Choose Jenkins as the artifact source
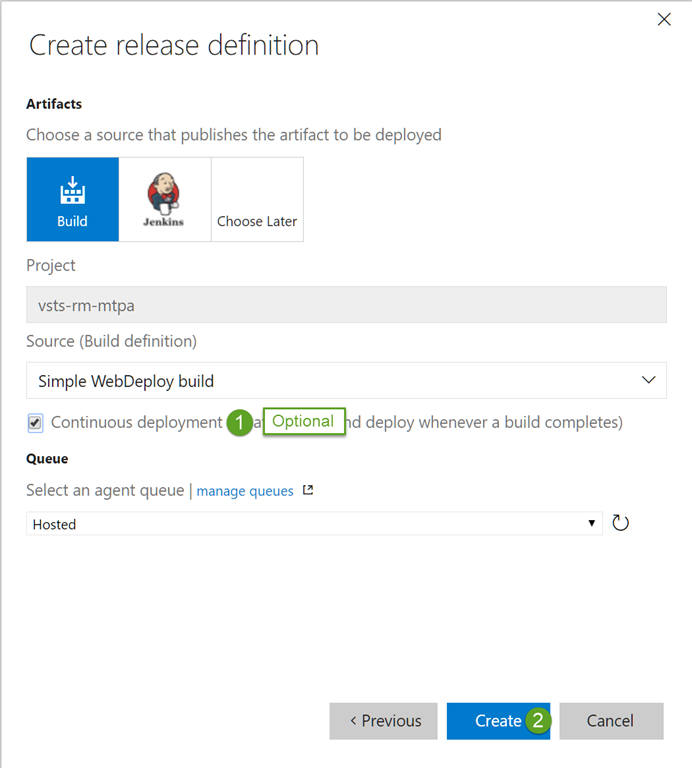Screen dimensions: 692x768 pyautogui.click(x=164, y=199)
